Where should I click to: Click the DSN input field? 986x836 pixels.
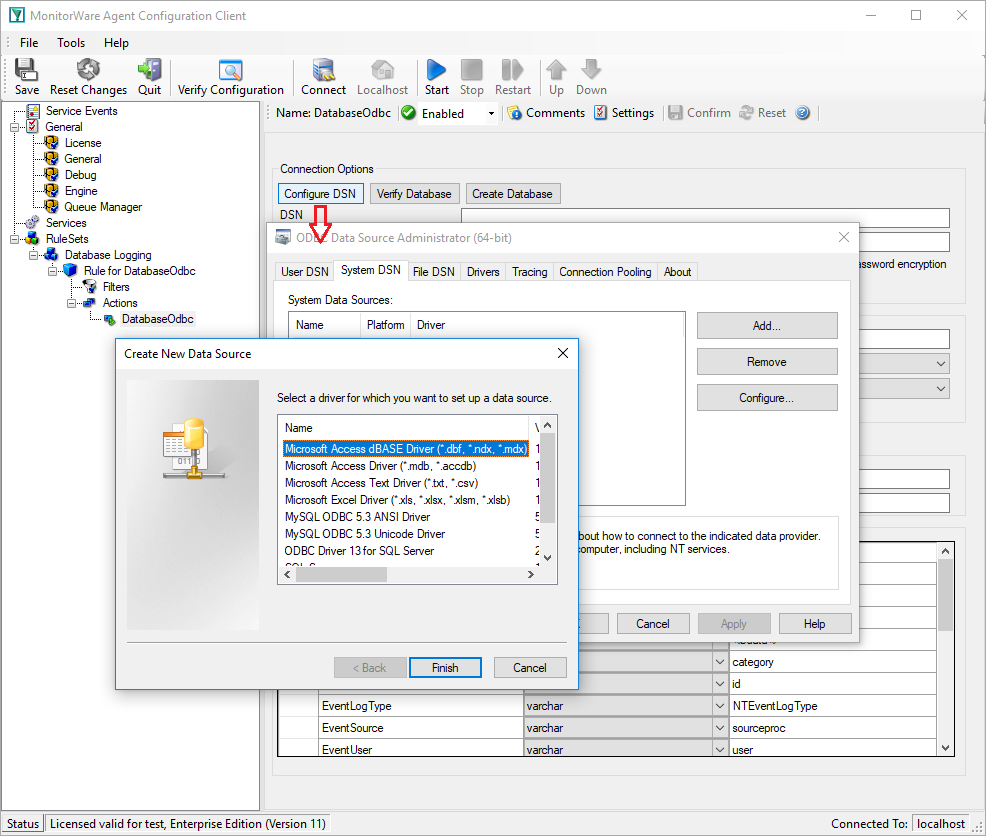(705, 218)
